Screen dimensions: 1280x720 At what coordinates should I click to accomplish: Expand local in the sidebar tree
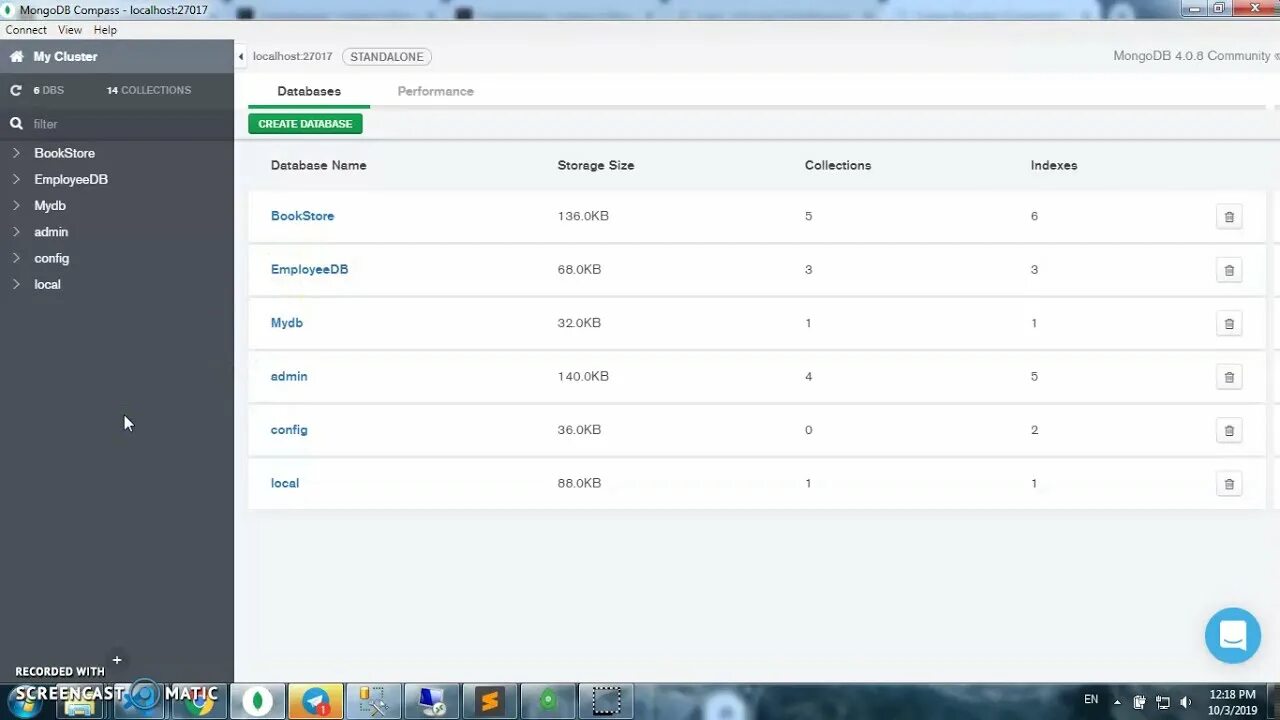(16, 284)
